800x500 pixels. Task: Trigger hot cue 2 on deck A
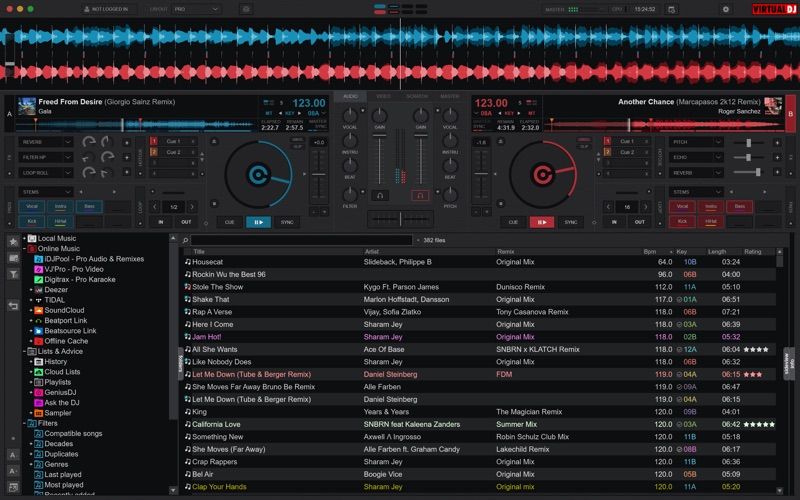pos(173,152)
